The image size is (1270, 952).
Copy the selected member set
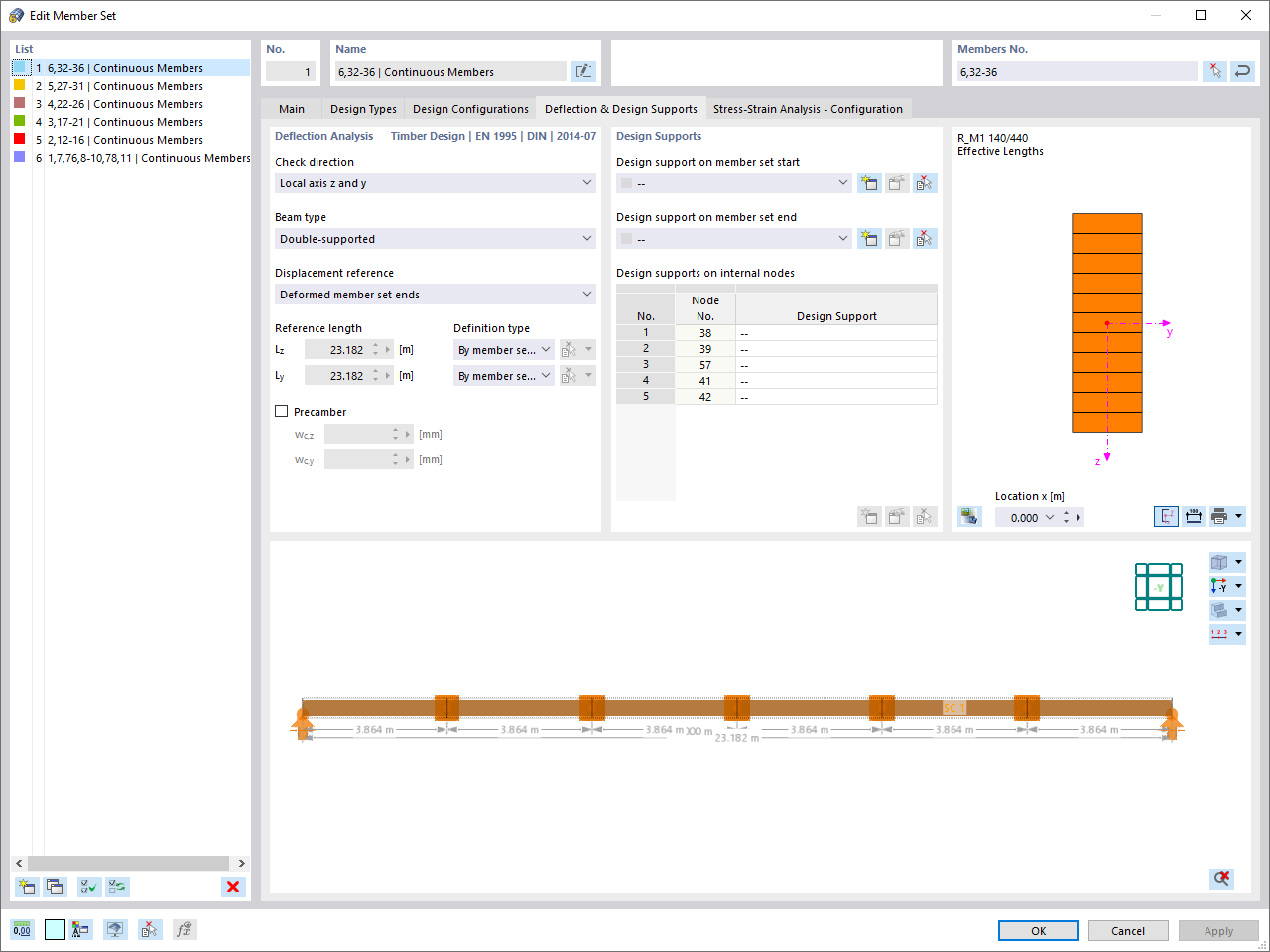pyautogui.click(x=55, y=887)
